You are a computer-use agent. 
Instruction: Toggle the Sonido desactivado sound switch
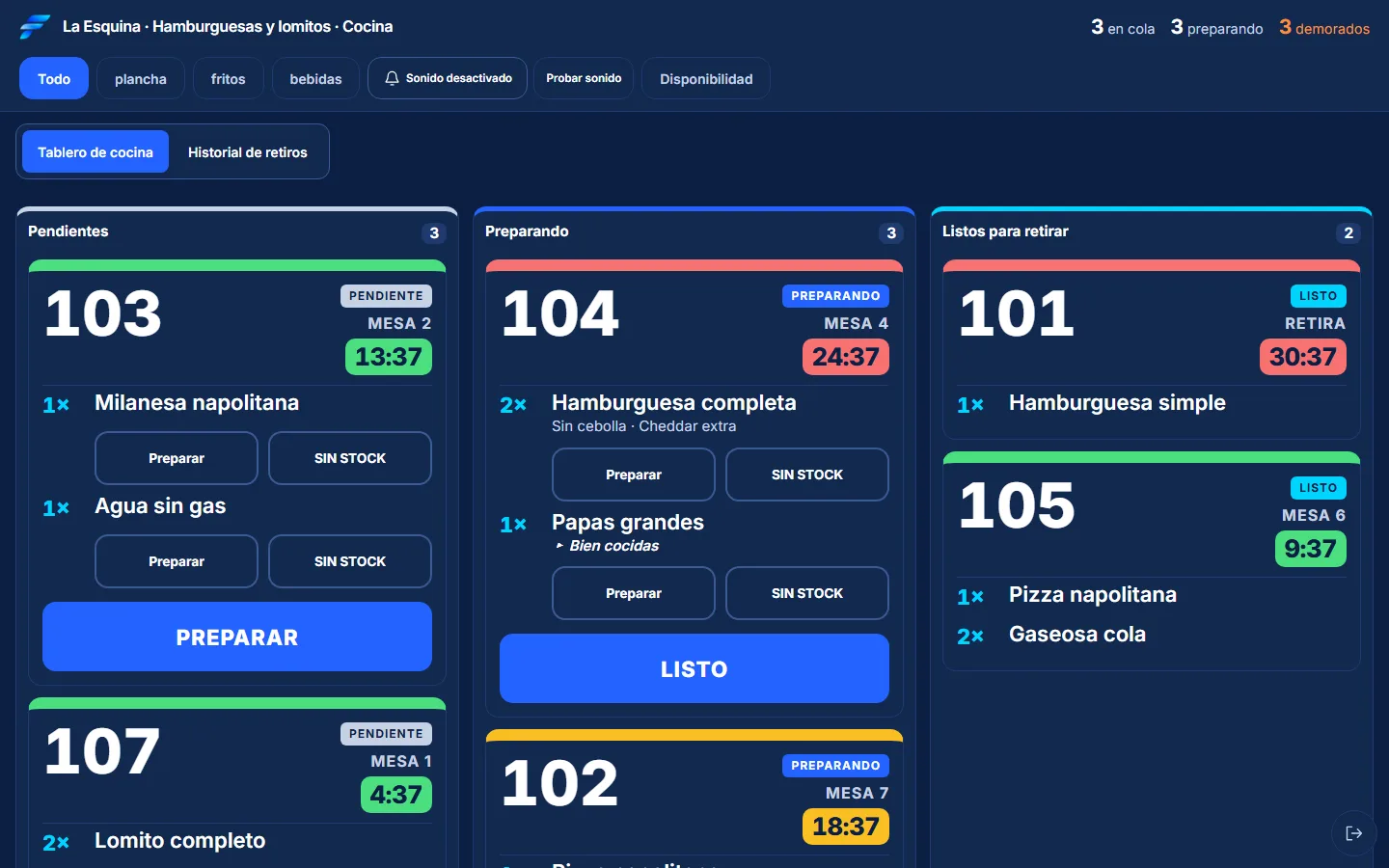448,78
